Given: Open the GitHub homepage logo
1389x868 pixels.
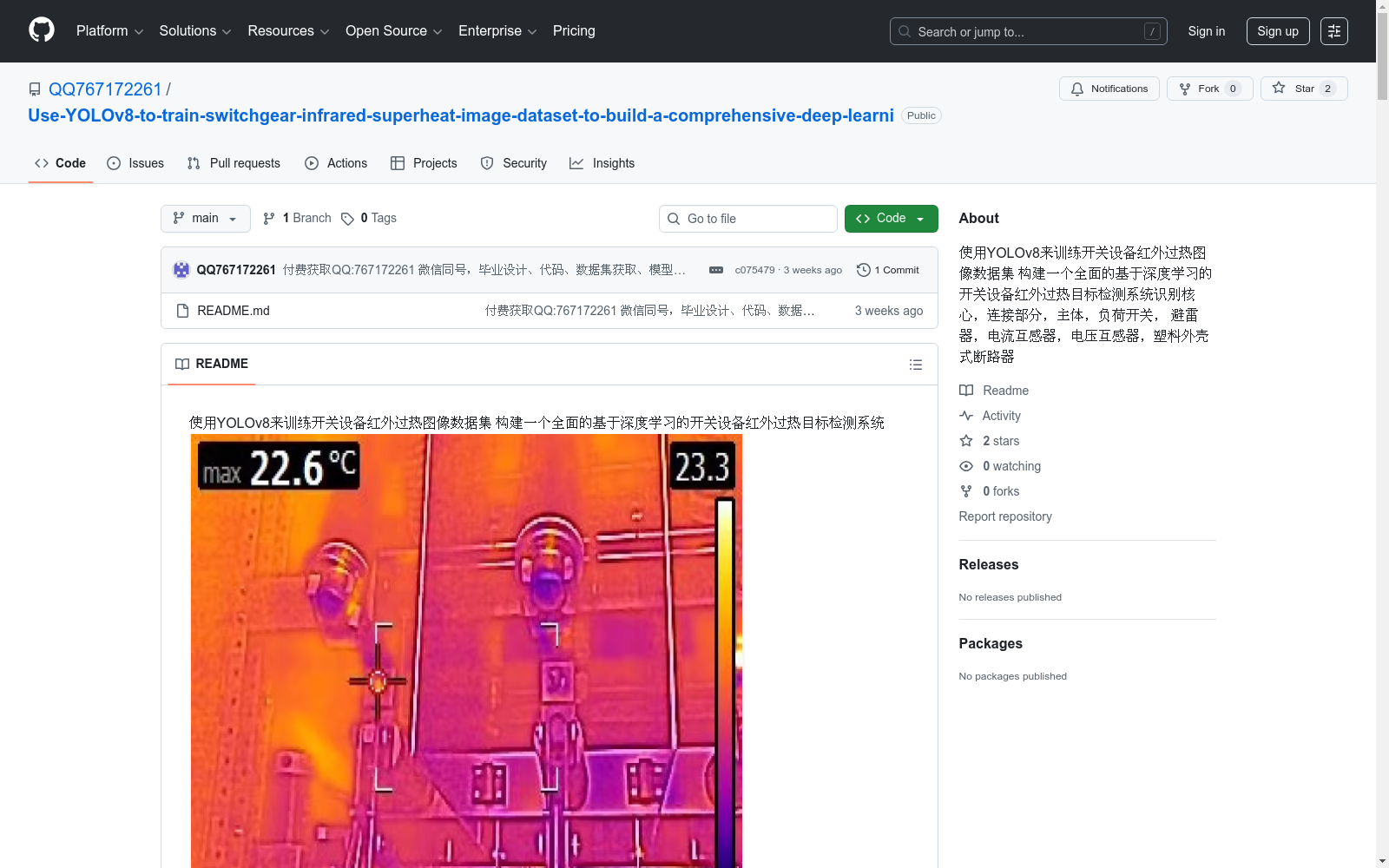Looking at the screenshot, I should click(42, 30).
